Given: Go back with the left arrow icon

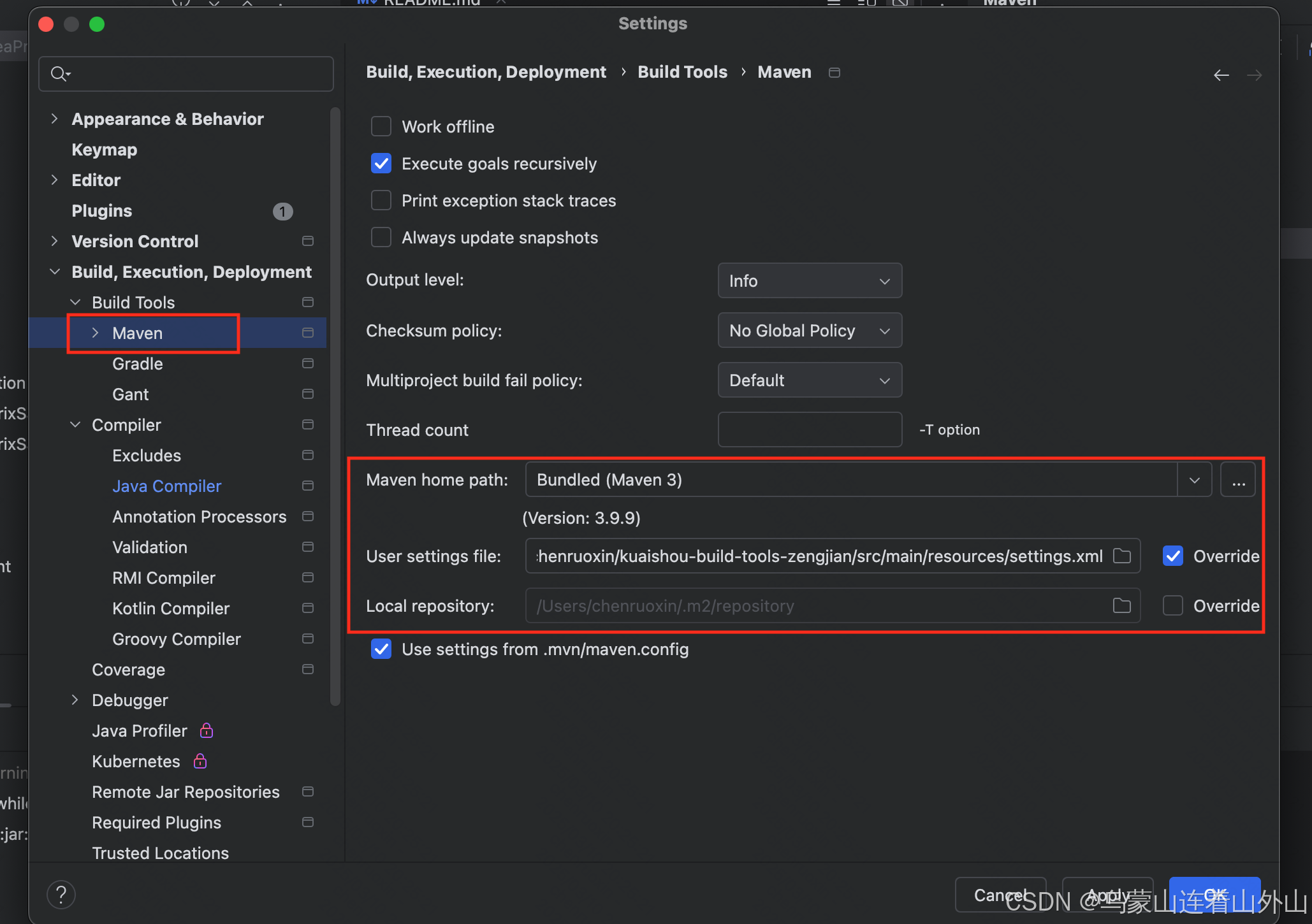Looking at the screenshot, I should click(1221, 75).
